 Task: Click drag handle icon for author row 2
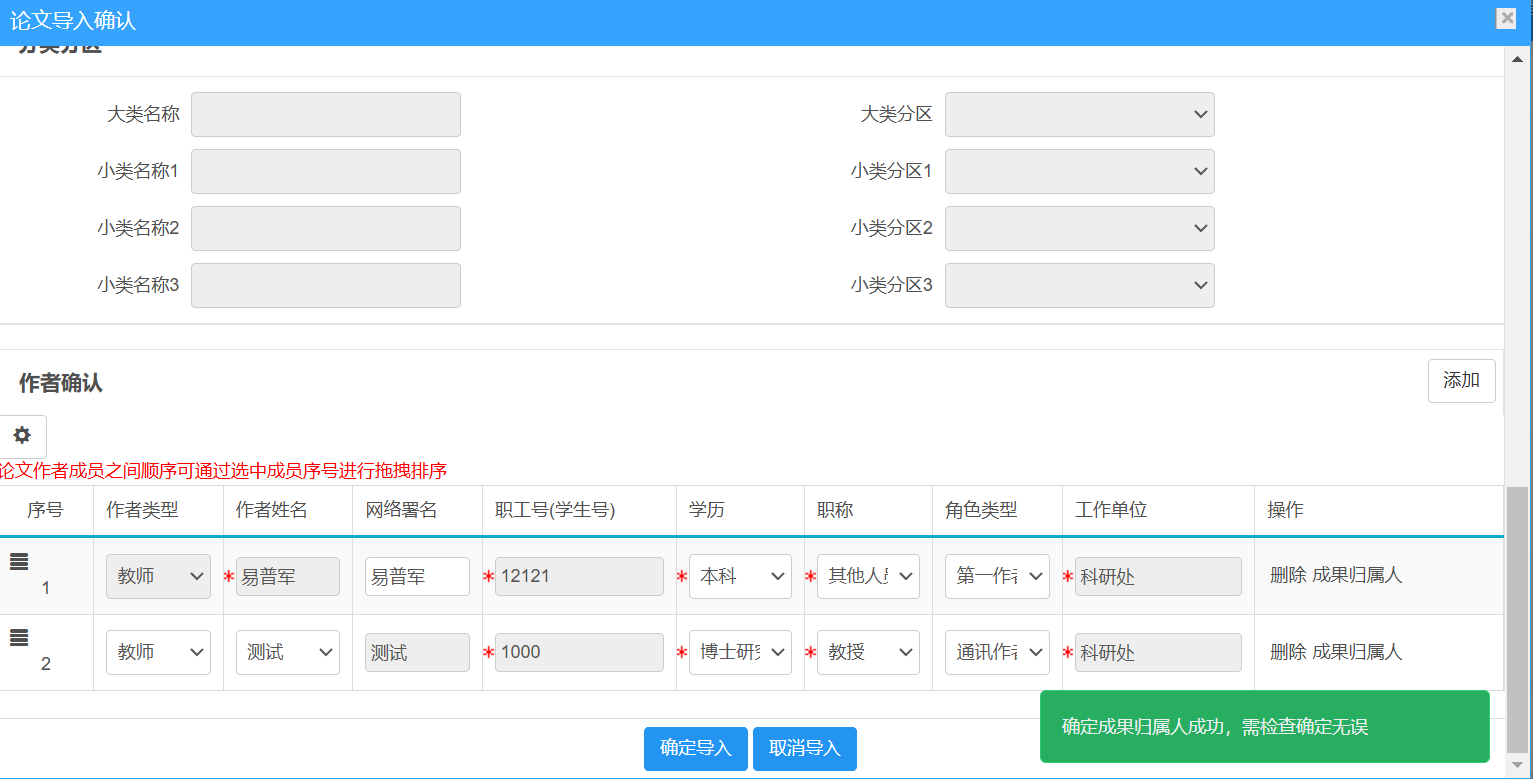(x=19, y=638)
